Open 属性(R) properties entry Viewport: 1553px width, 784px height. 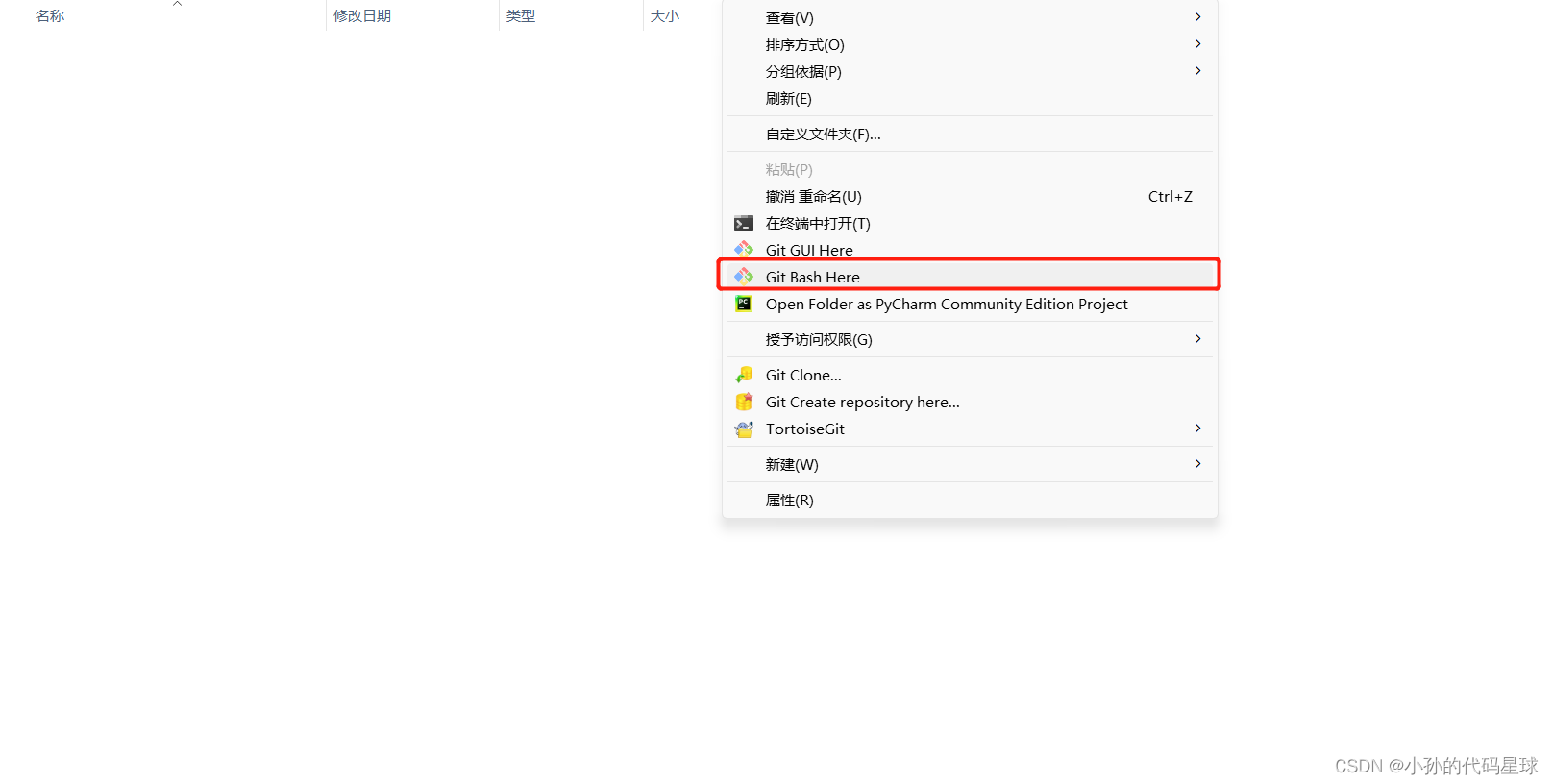(x=970, y=500)
